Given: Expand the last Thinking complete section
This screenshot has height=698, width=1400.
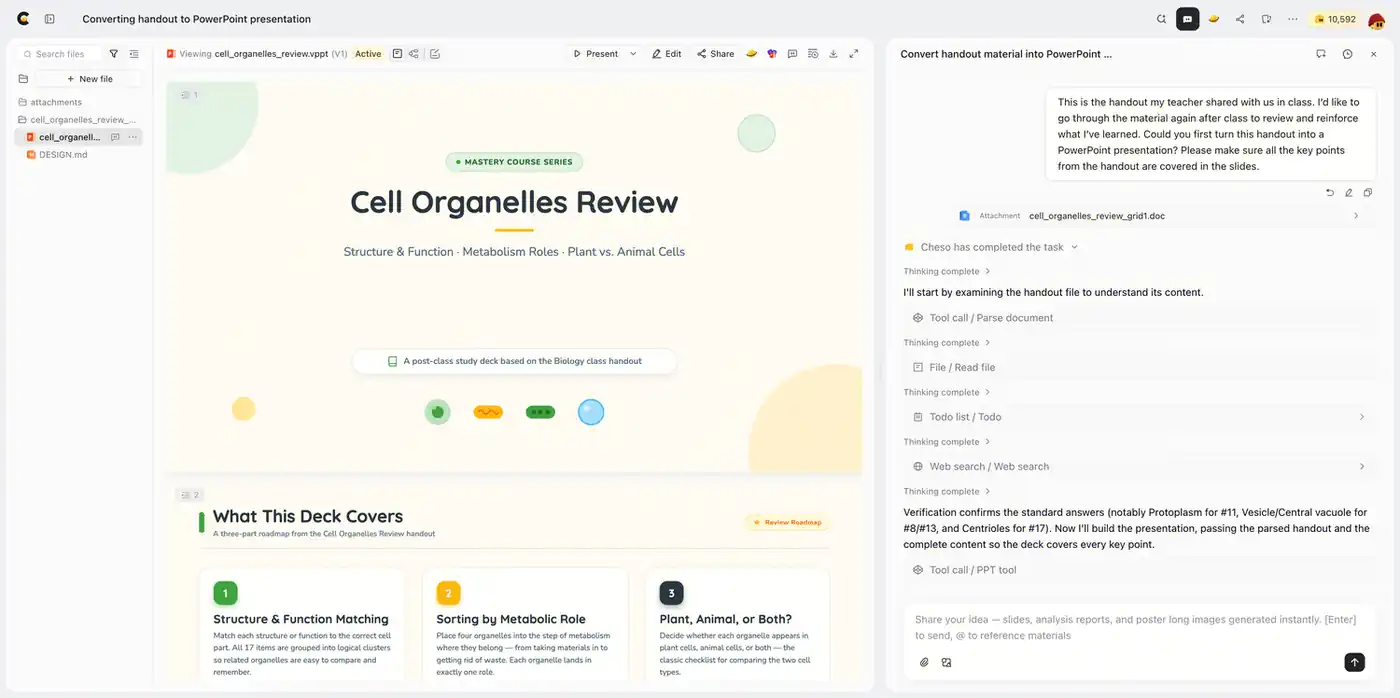Looking at the screenshot, I should [x=947, y=491].
